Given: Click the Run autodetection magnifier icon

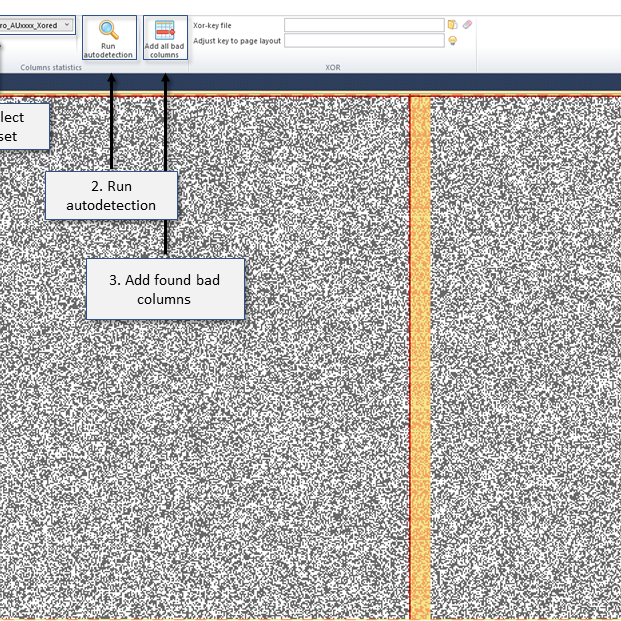Looking at the screenshot, I should pyautogui.click(x=109, y=30).
